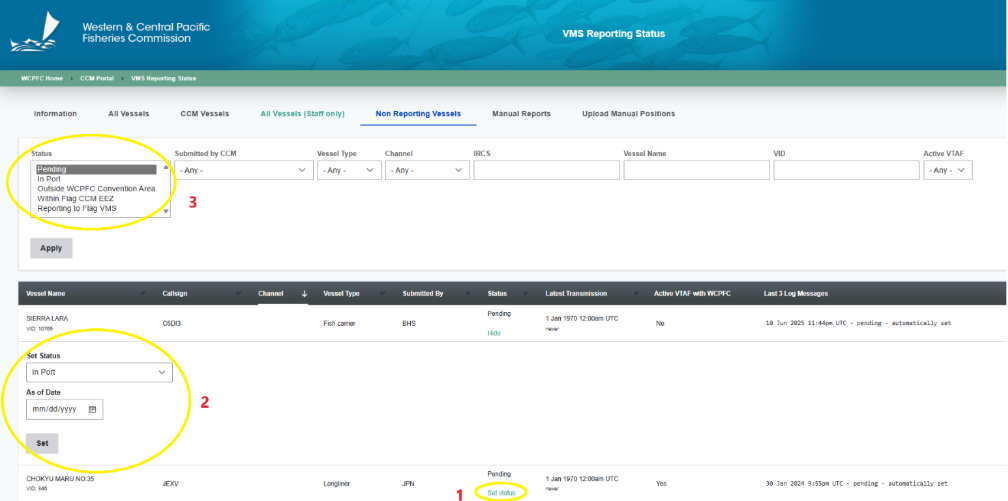Viewport: 1008px width, 501px height.
Task: Click the CHOKYU MARU NO.35 vessel name
Action: [60, 479]
